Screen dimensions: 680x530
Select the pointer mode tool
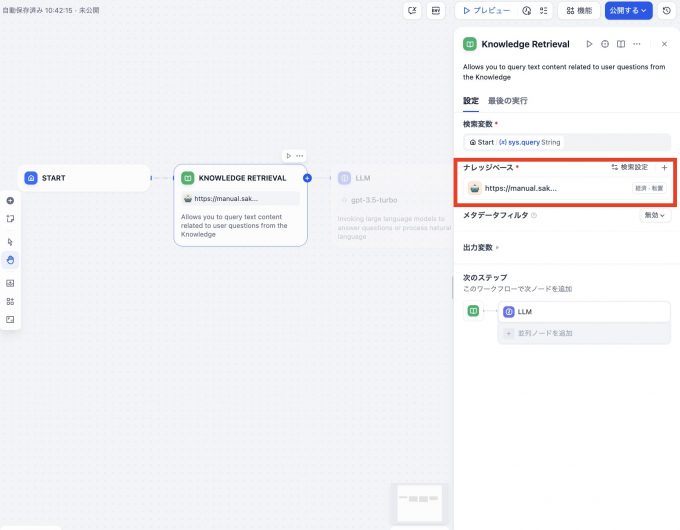pyautogui.click(x=10, y=242)
